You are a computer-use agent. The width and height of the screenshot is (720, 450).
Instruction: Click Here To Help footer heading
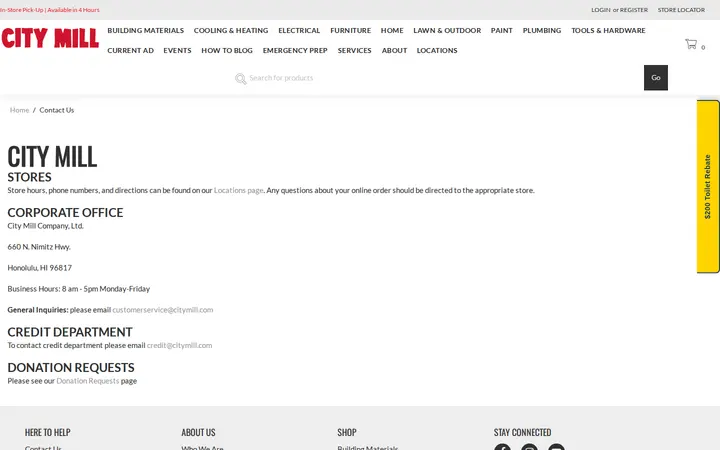(48, 433)
